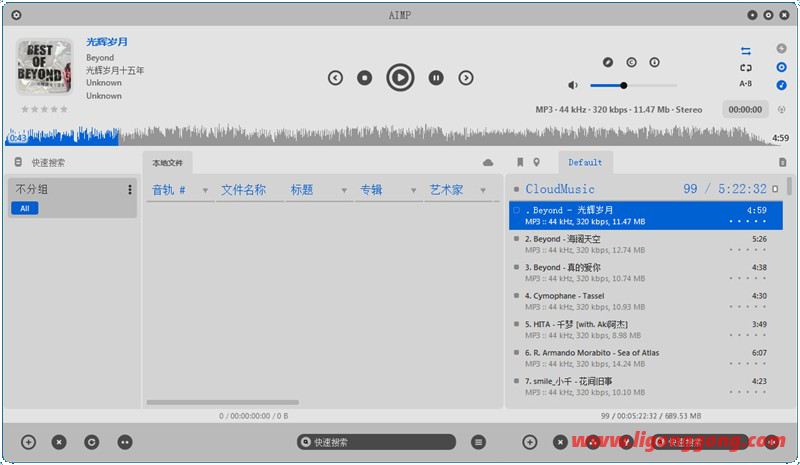Click the circled info icon above volume
This screenshot has height=465, width=800.
(x=655, y=62)
